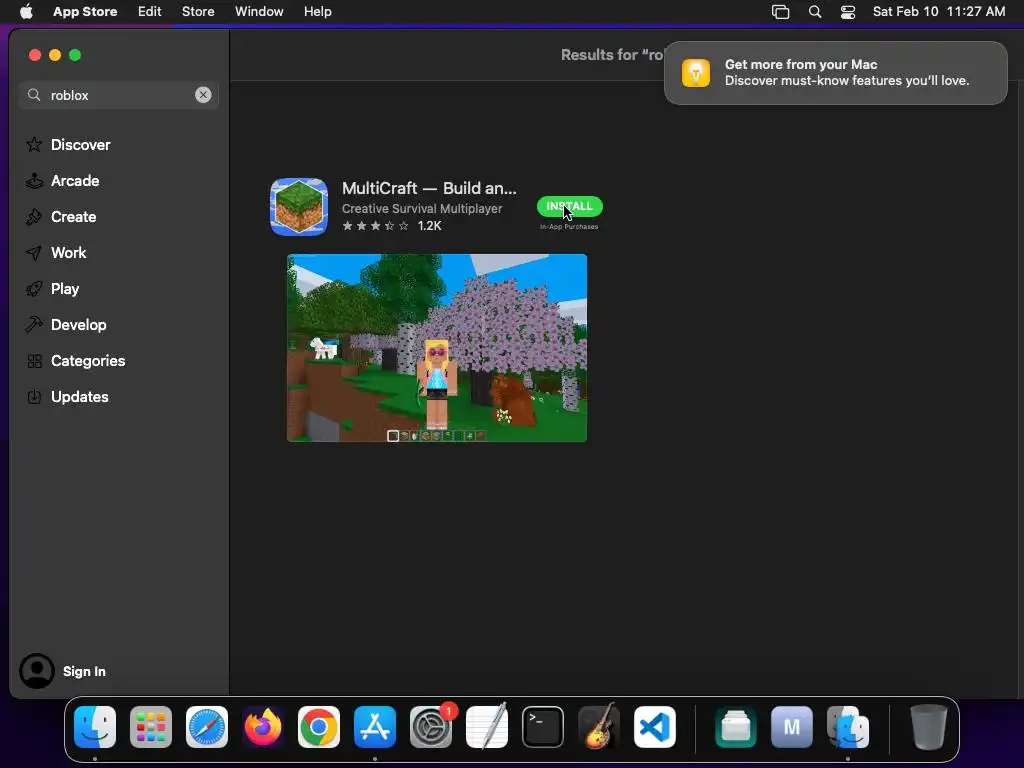This screenshot has height=768, width=1024.
Task: Click the In-App Purchases label
Action: [x=569, y=227]
